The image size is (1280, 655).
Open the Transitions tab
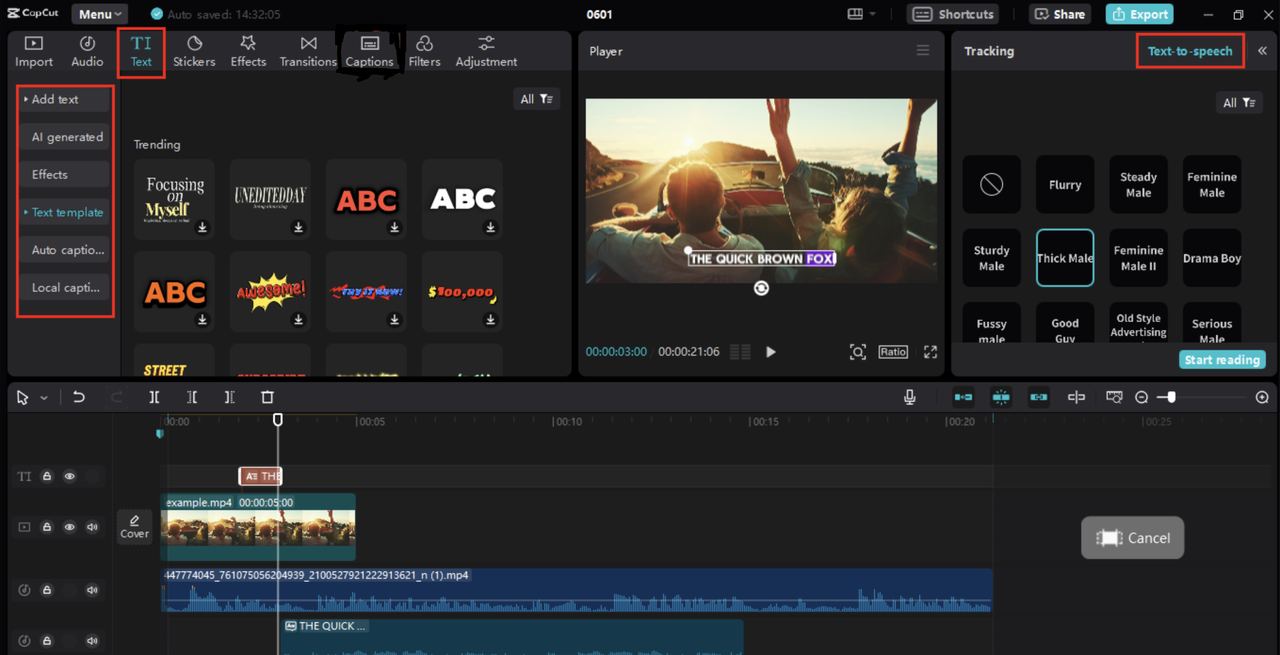[308, 51]
